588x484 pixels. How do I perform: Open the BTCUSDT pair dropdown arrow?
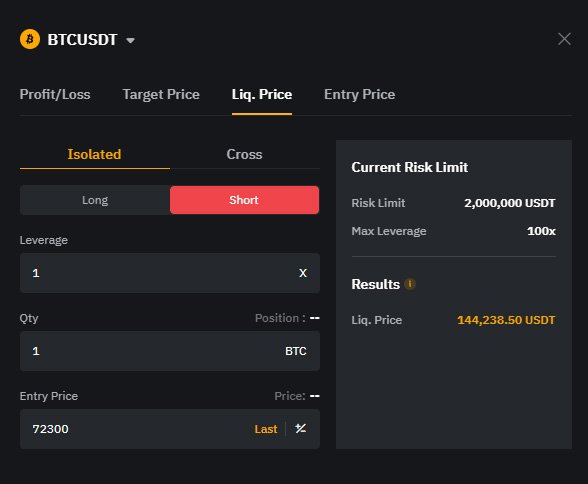(130, 40)
